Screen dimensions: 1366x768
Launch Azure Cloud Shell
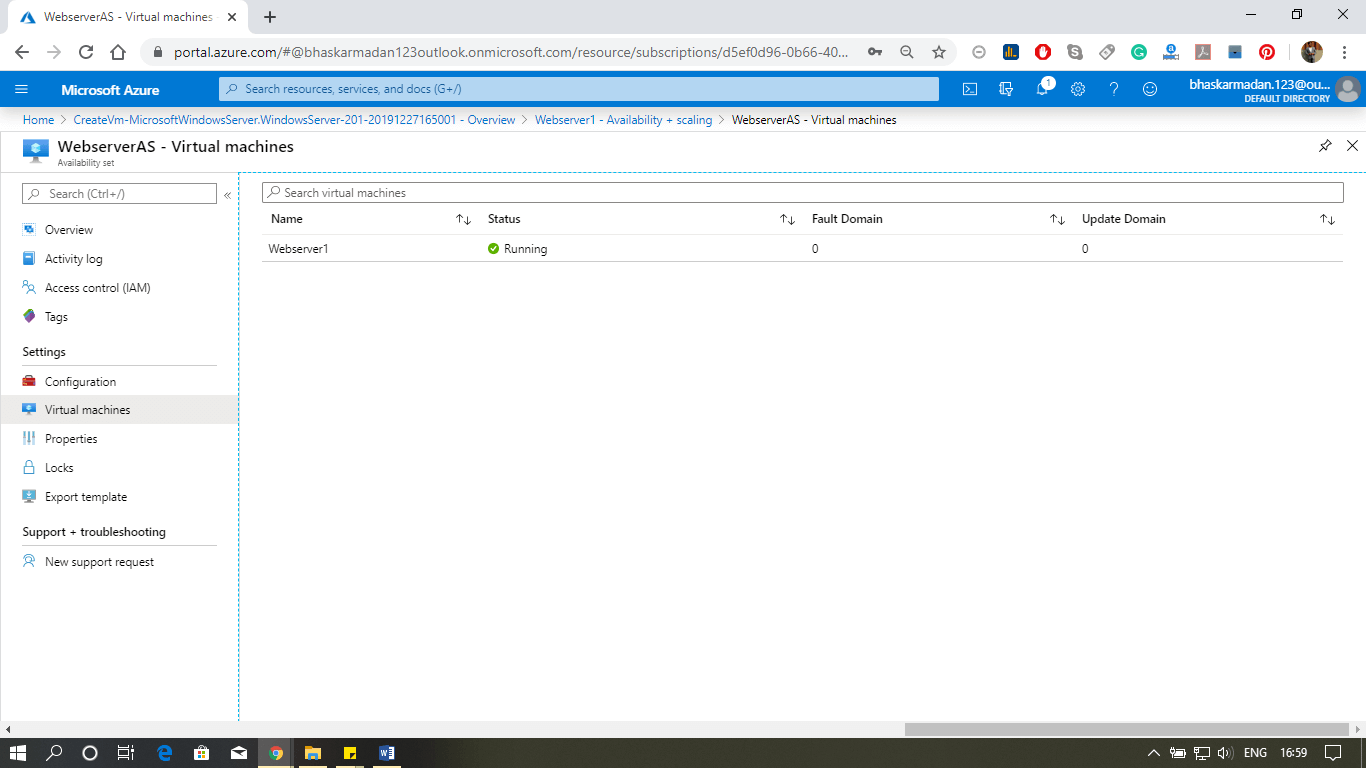coord(970,89)
